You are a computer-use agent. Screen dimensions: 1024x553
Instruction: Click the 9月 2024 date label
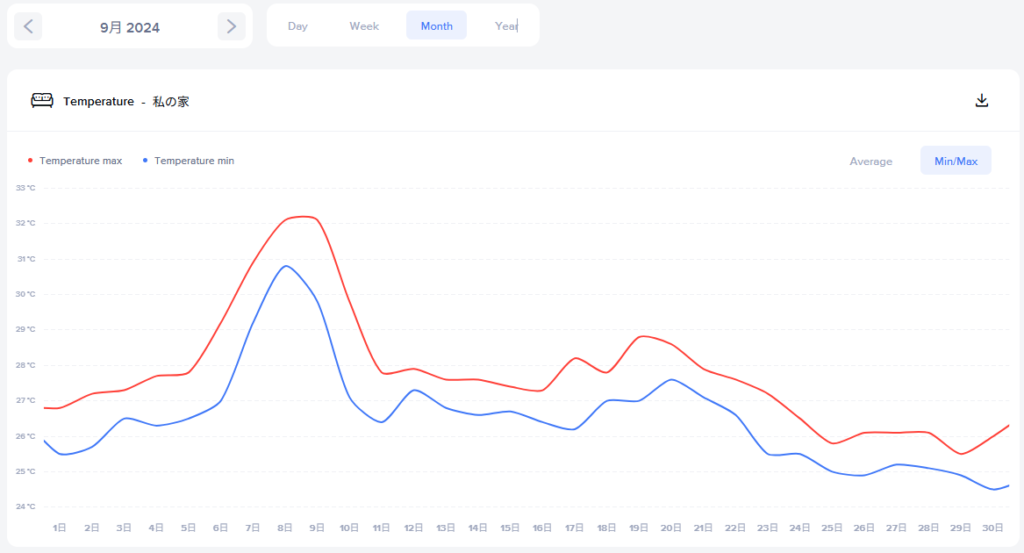click(x=130, y=27)
